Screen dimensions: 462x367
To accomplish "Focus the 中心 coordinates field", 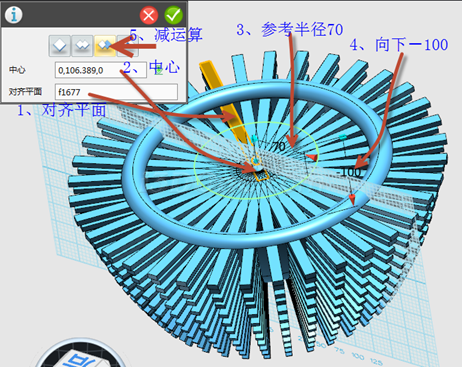I will click(x=101, y=70).
